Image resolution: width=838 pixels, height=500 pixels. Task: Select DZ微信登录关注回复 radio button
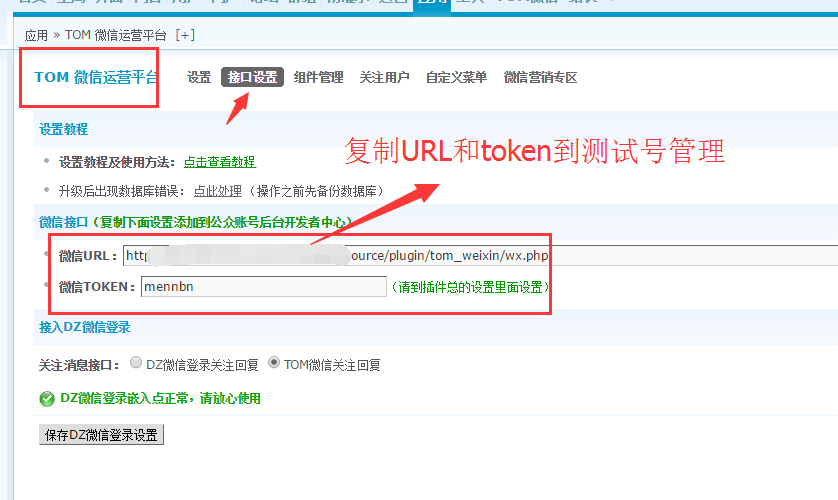coord(136,363)
